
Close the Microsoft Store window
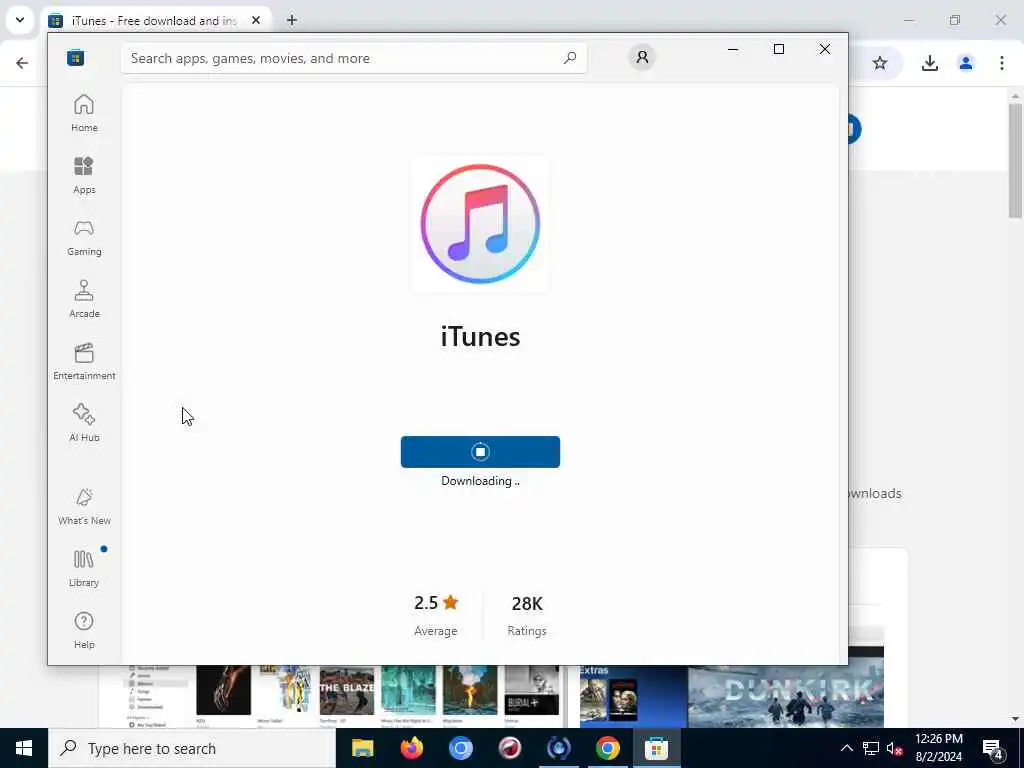825,49
